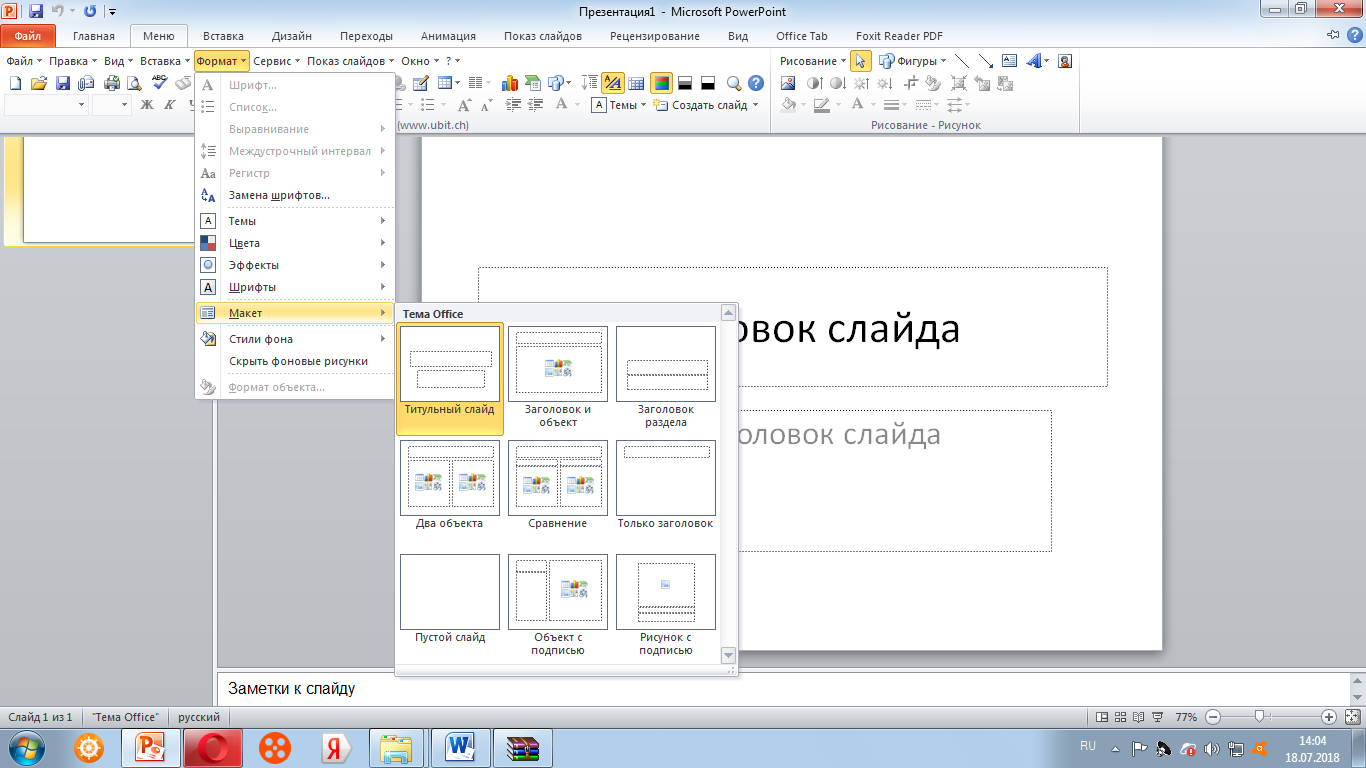
Task: Toggle the select objects cursor tool
Action: coord(860,61)
